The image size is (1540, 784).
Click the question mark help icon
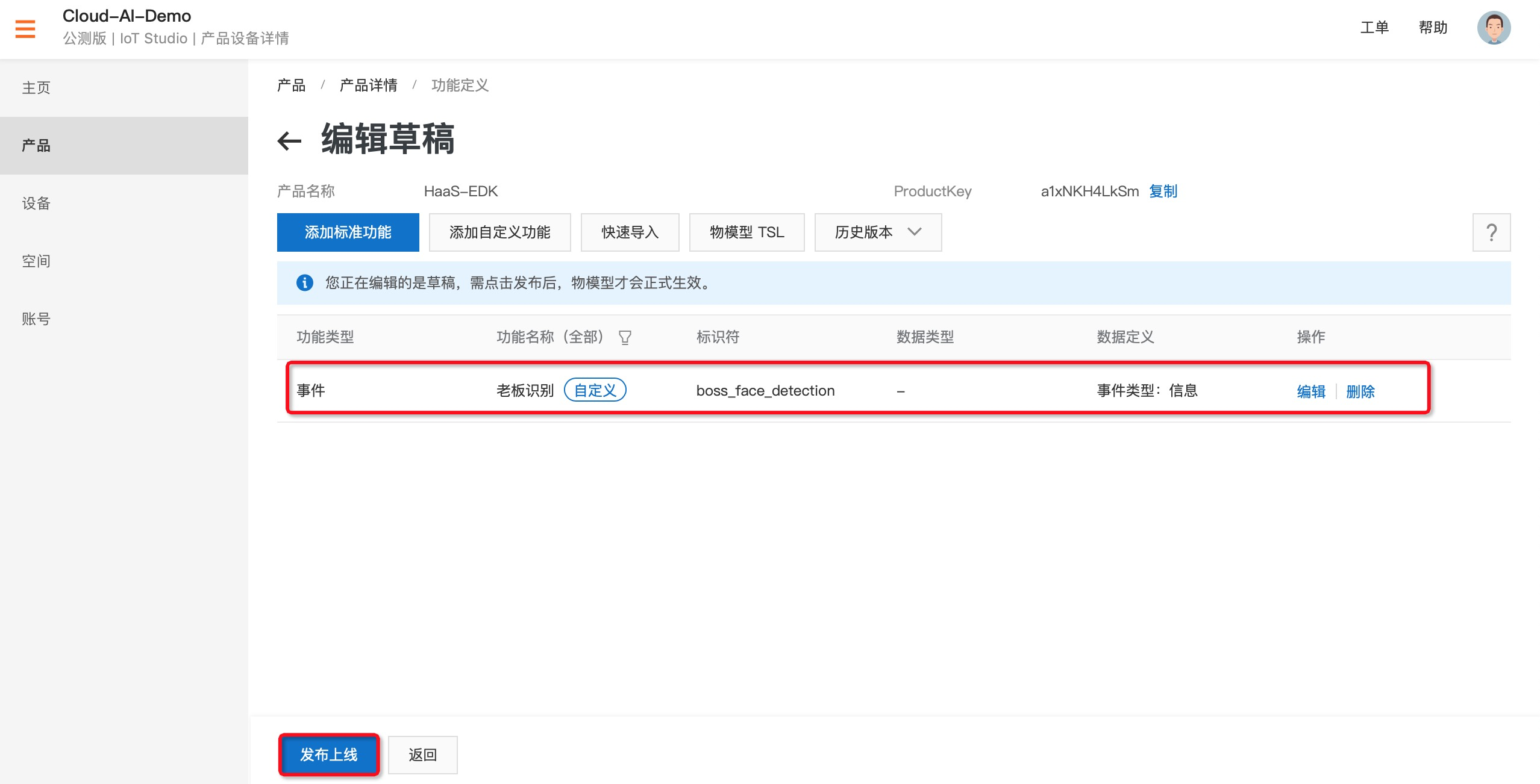(x=1491, y=232)
